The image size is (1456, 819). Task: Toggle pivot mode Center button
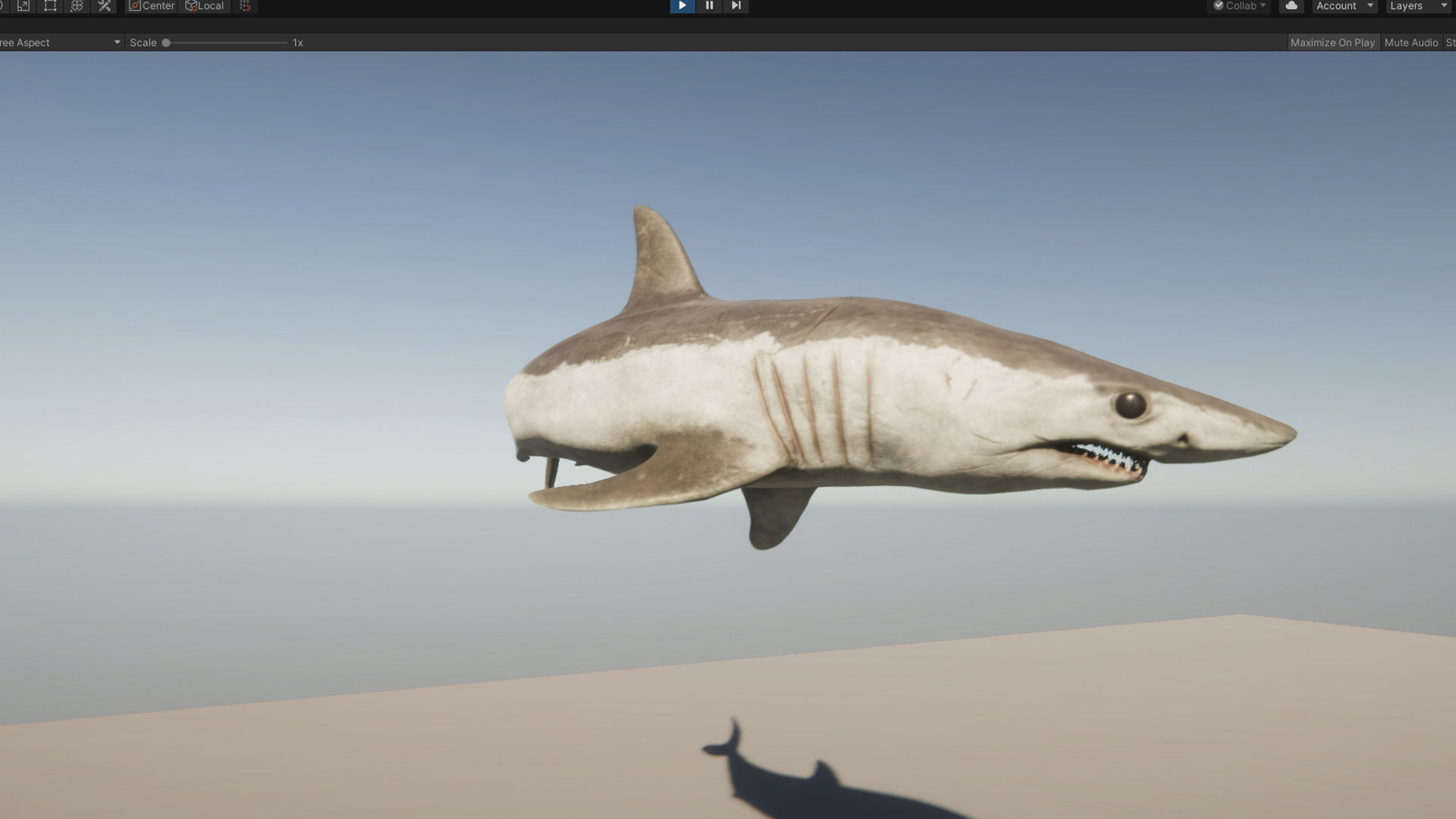point(152,6)
